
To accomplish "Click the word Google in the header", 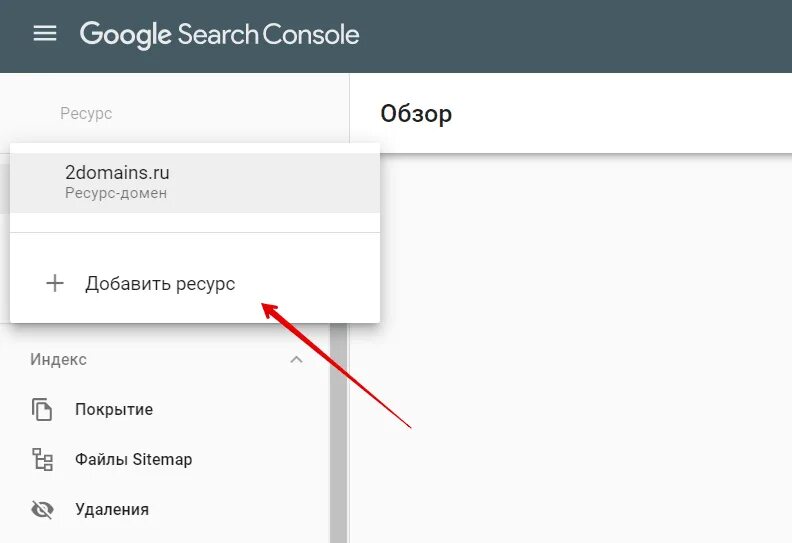I will 126,35.
